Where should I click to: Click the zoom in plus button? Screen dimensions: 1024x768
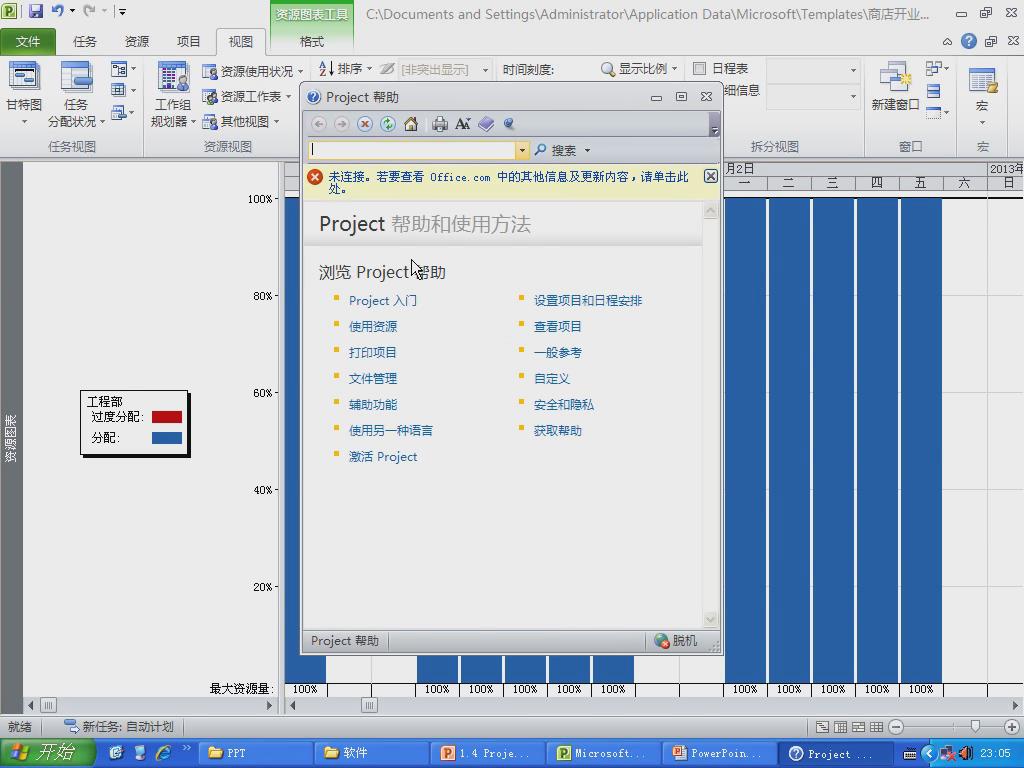tap(1012, 727)
